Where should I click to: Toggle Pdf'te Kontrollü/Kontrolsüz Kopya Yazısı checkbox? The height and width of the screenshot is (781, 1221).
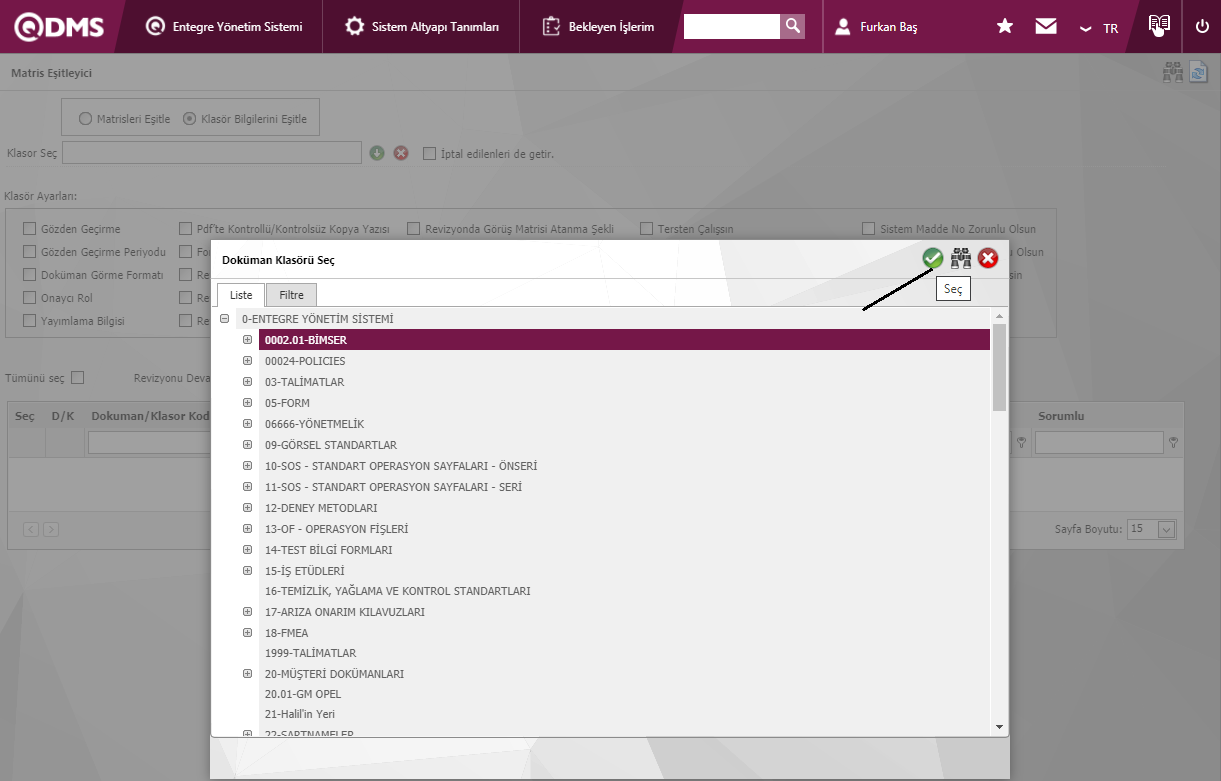click(x=186, y=229)
